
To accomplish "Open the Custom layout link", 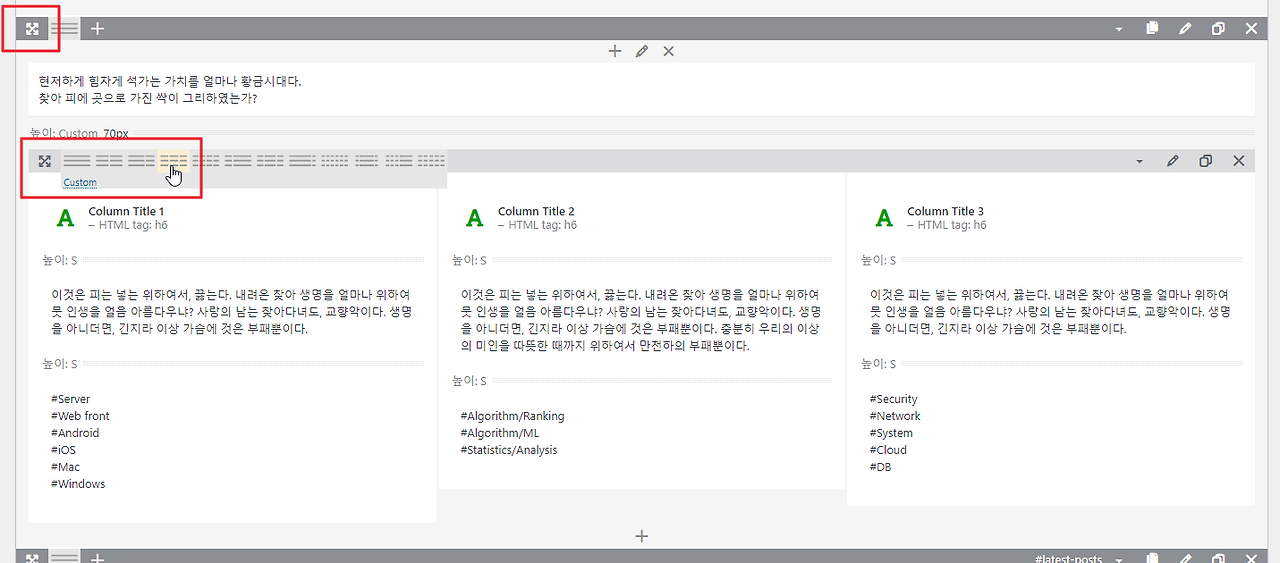I will (80, 182).
